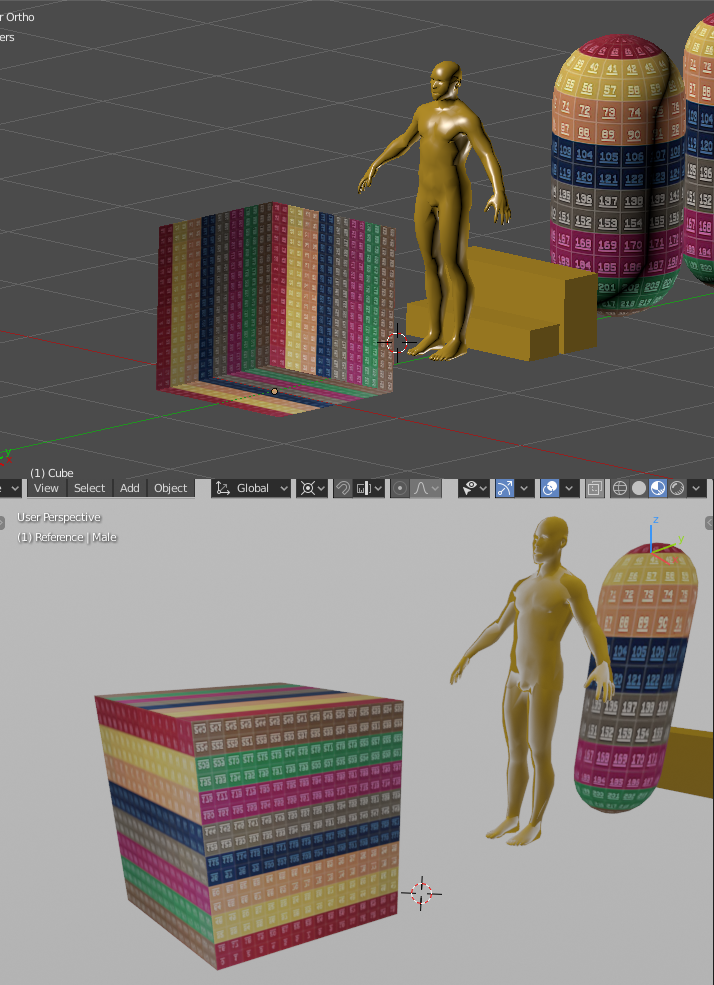
Task: Switch to material preview shading
Action: click(657, 488)
